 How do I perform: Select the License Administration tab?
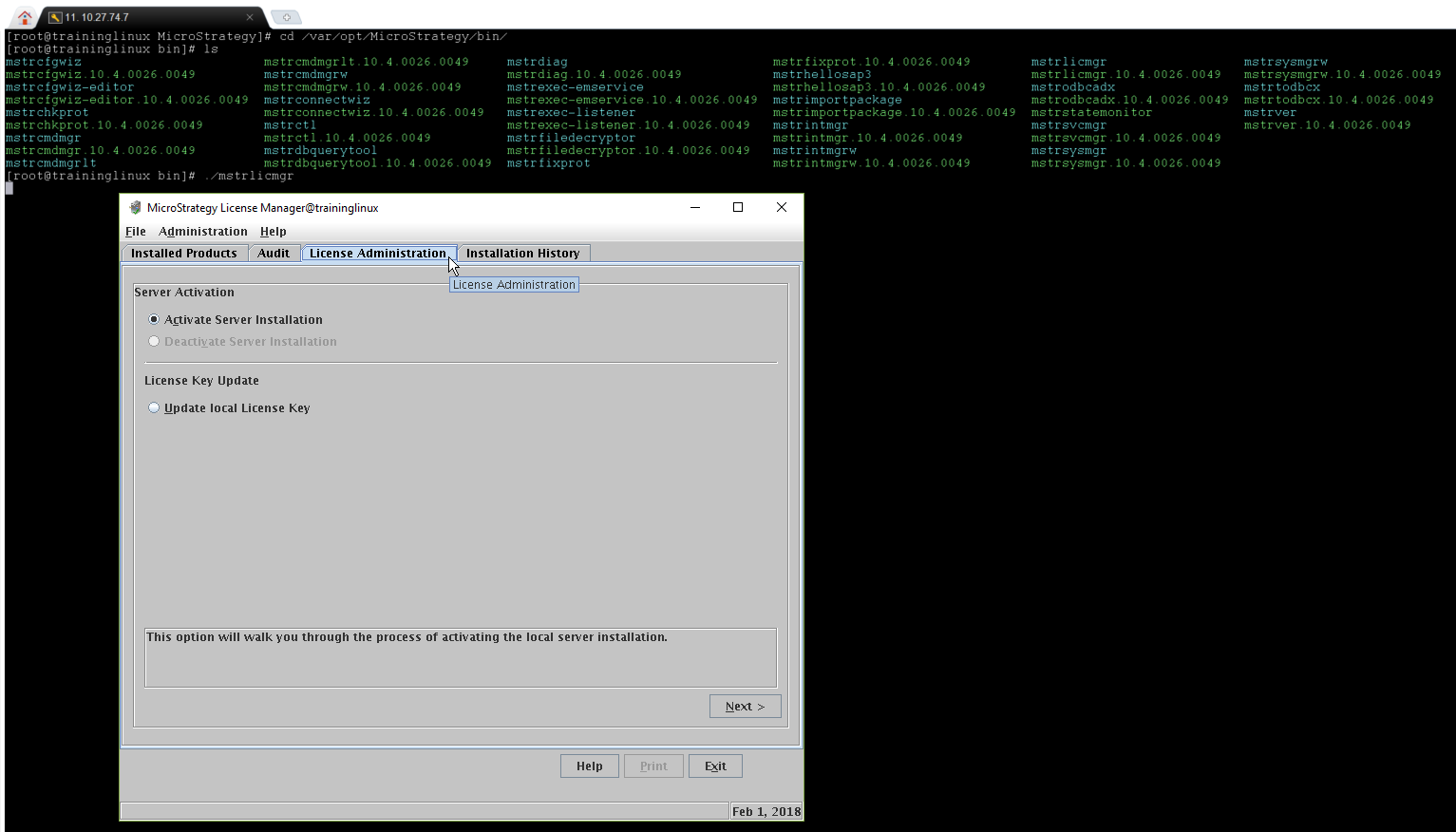point(377,253)
